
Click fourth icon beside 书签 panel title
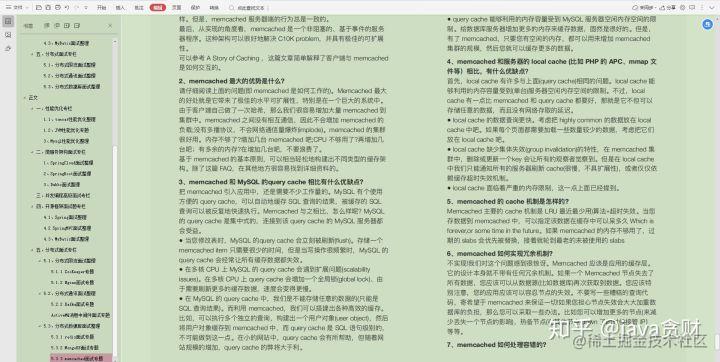[77, 26]
